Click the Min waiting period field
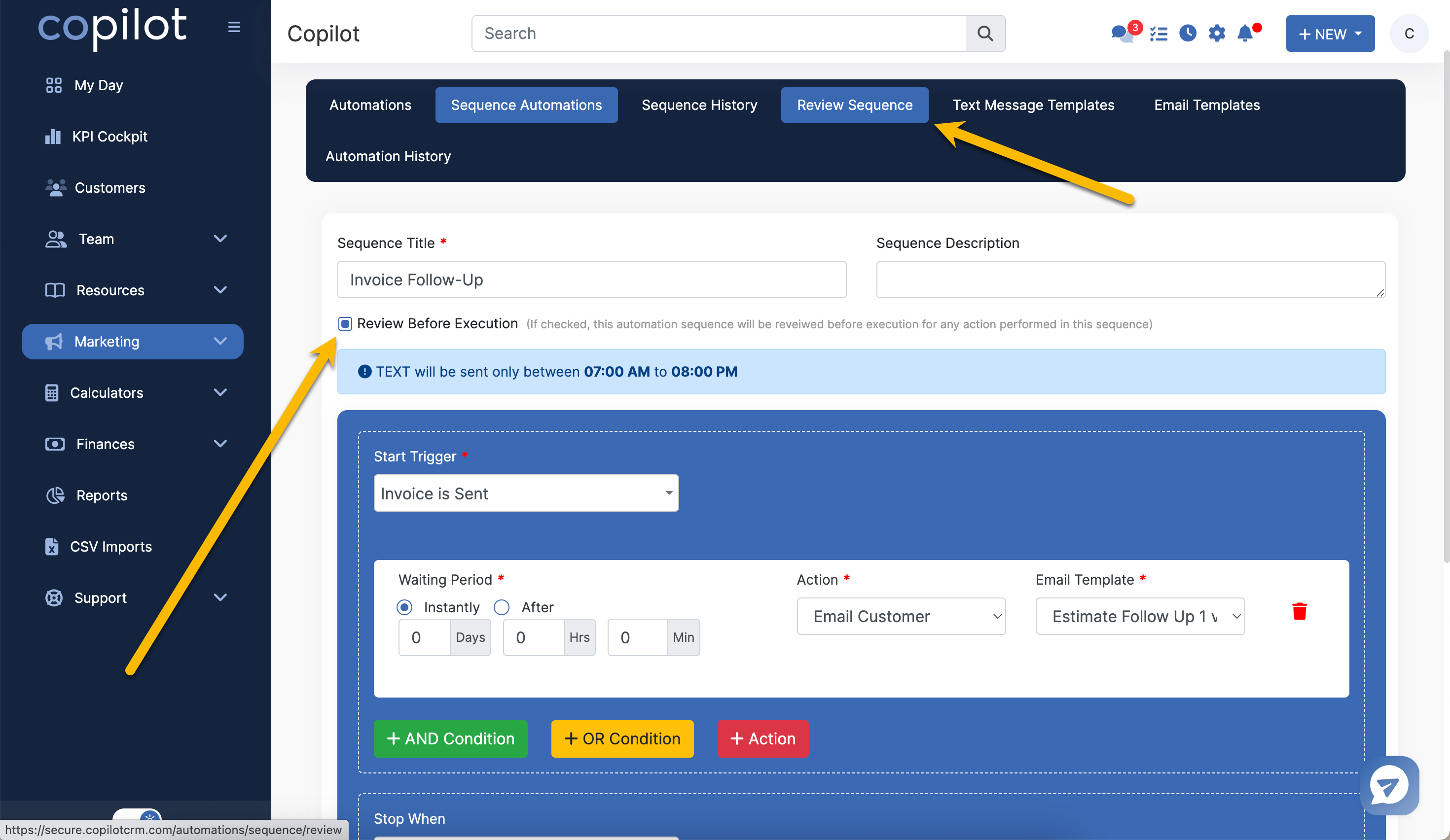The width and height of the screenshot is (1450, 840). tap(638, 637)
